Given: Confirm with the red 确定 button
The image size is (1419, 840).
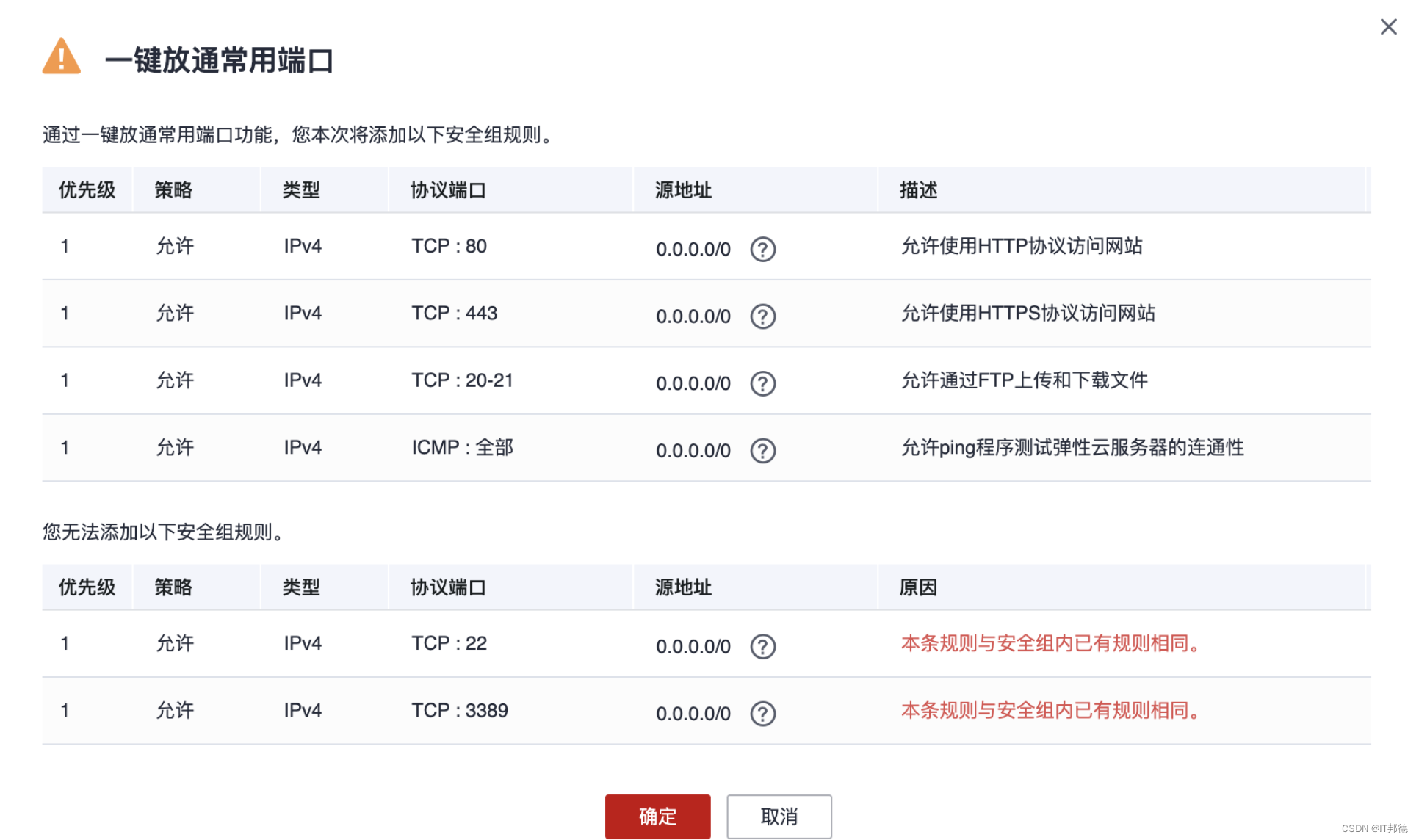Looking at the screenshot, I should coord(657,816).
